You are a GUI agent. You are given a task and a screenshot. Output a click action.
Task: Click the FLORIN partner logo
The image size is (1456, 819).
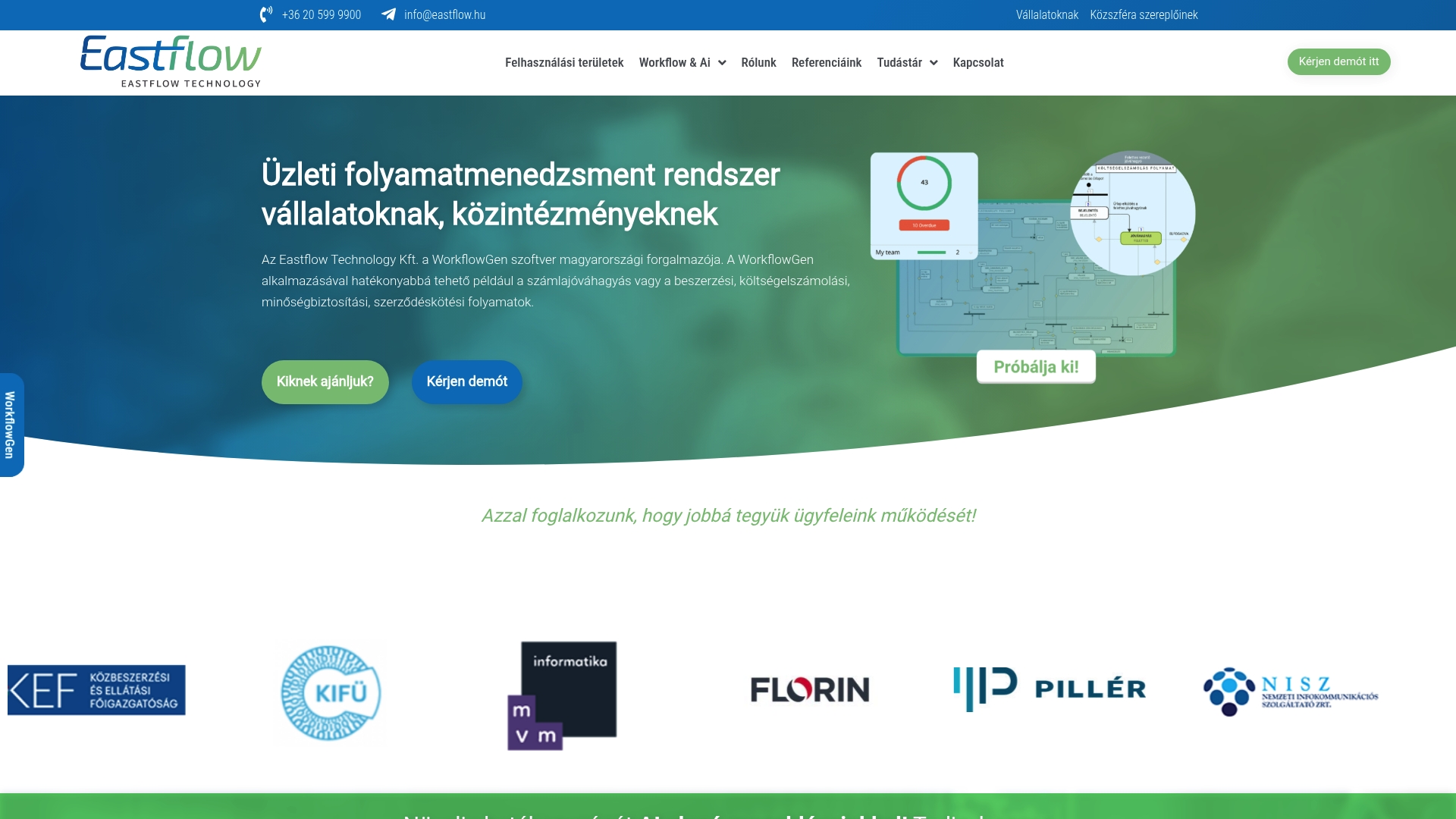(x=810, y=690)
